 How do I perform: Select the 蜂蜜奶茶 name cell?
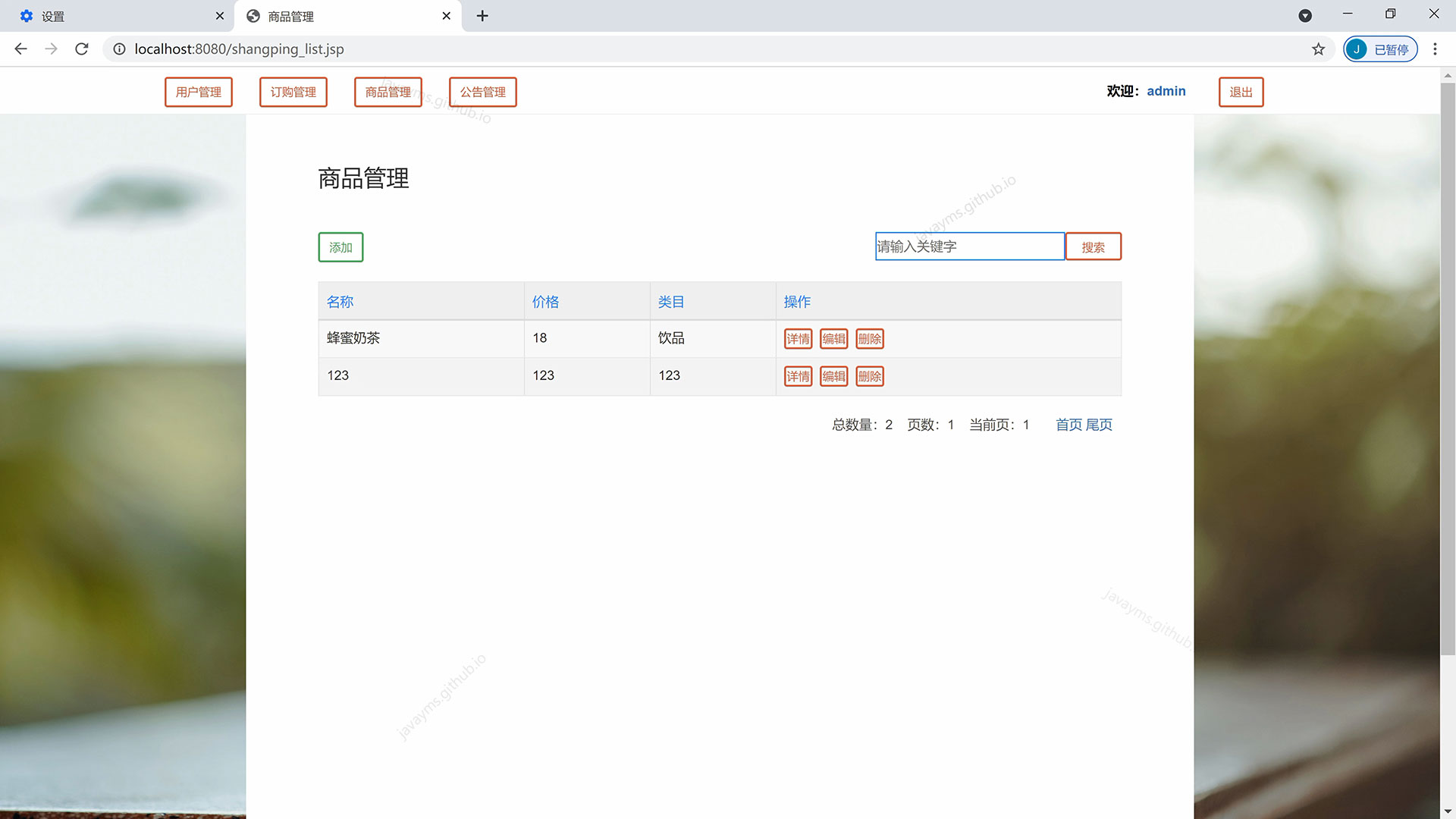(422, 338)
